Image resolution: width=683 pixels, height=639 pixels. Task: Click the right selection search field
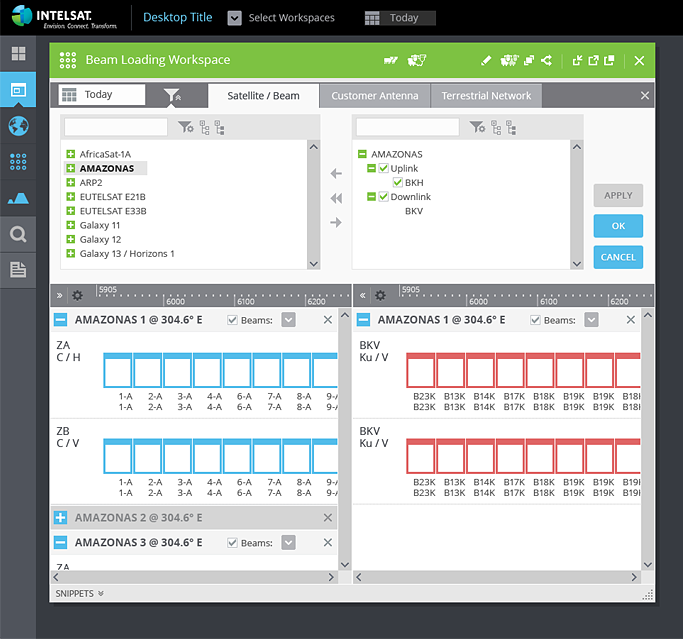pos(408,127)
